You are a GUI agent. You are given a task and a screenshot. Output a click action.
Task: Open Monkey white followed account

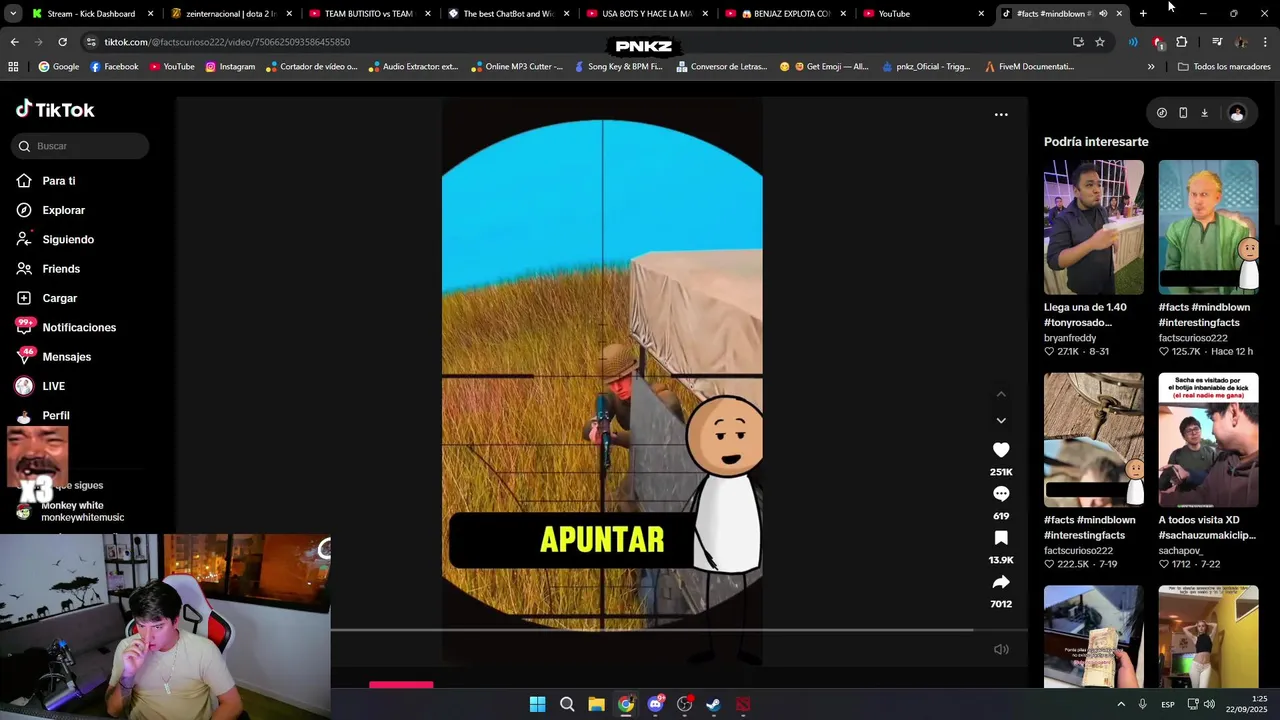pos(70,511)
